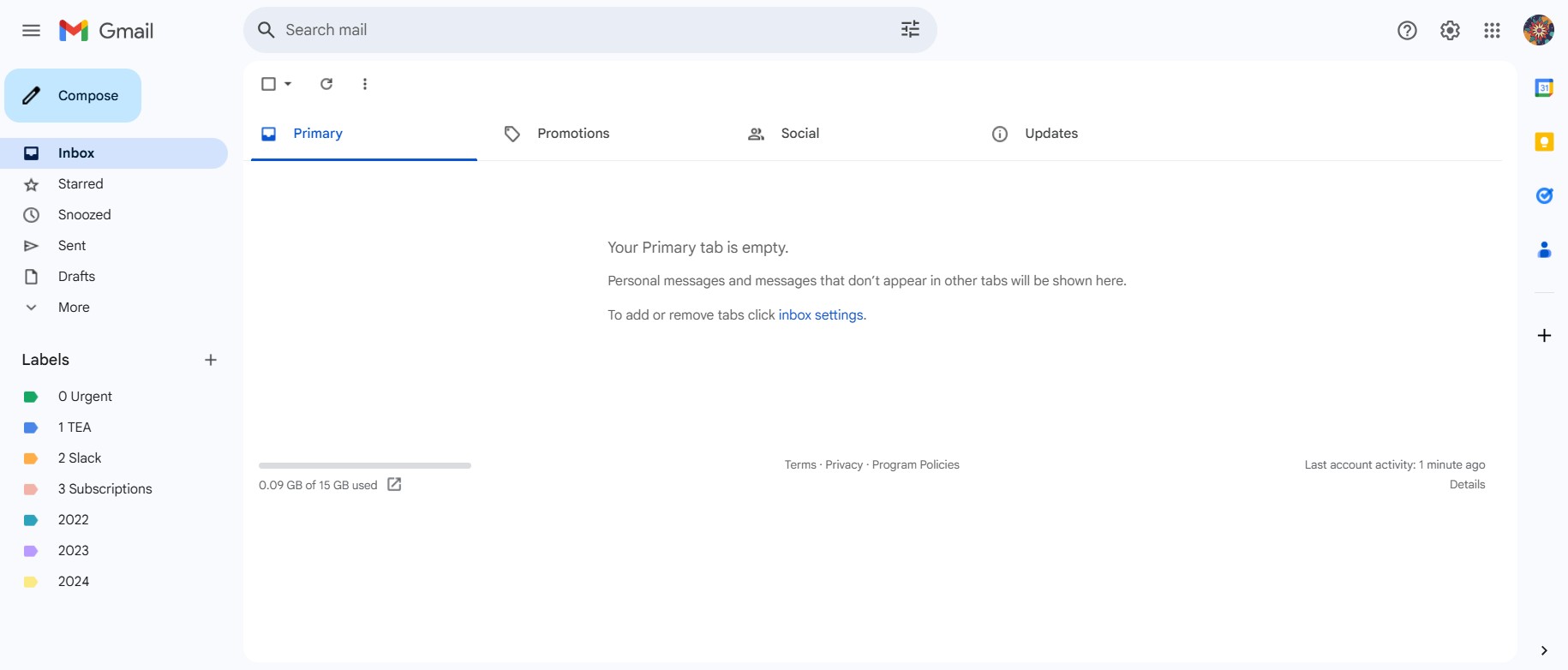This screenshot has width=1568, height=670.
Task: Open Google Keep side panel icon
Action: tap(1544, 142)
